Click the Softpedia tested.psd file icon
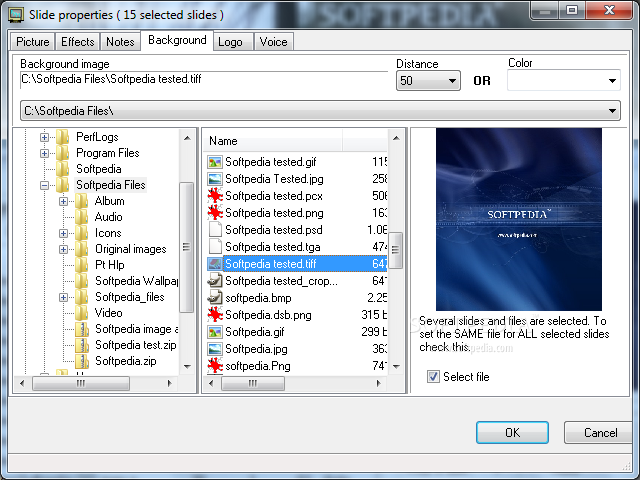This screenshot has width=640, height=480. 215,230
